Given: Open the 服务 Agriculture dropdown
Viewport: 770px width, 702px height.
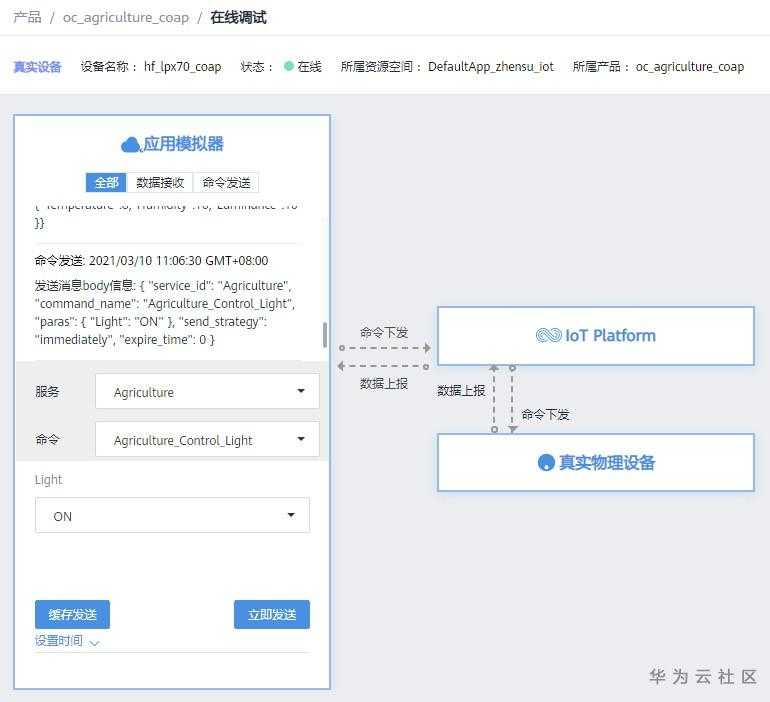Looking at the screenshot, I should click(207, 391).
